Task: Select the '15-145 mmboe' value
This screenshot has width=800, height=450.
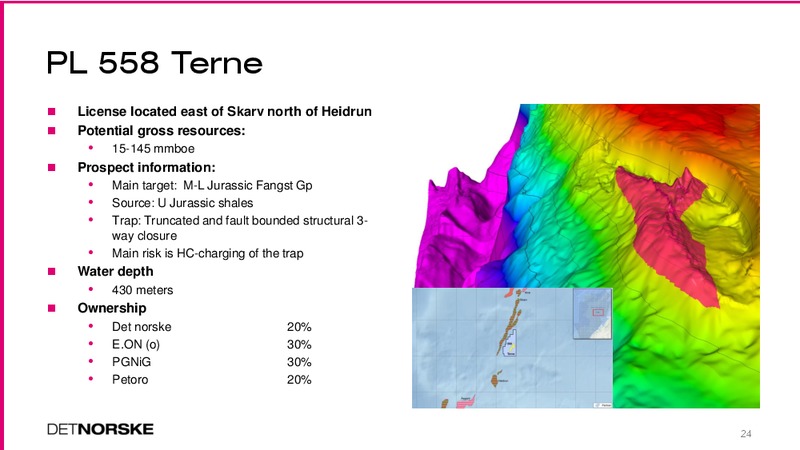Action: coord(153,148)
